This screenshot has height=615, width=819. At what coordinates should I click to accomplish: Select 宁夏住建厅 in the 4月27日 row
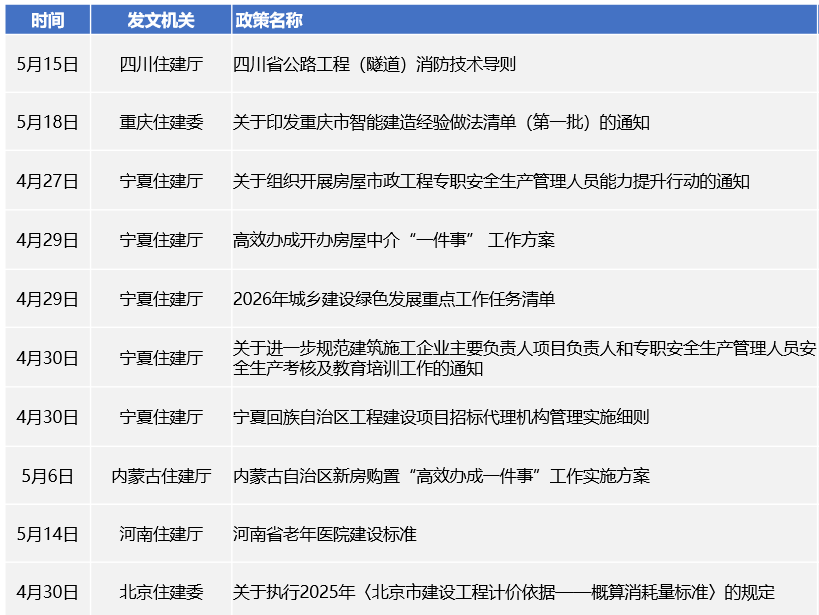[161, 181]
